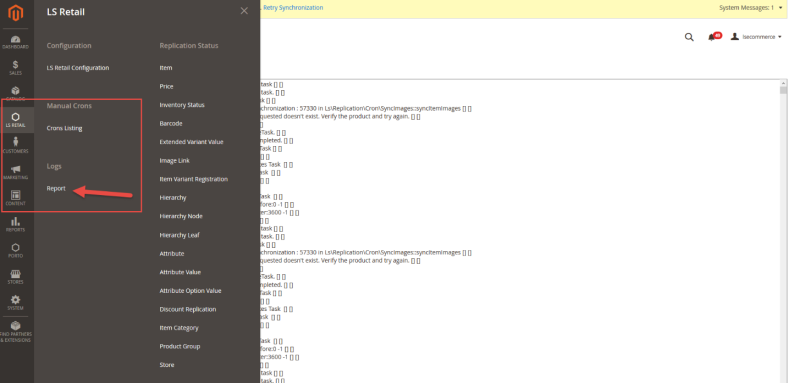Open the Dashboard sidebar icon

(15, 41)
